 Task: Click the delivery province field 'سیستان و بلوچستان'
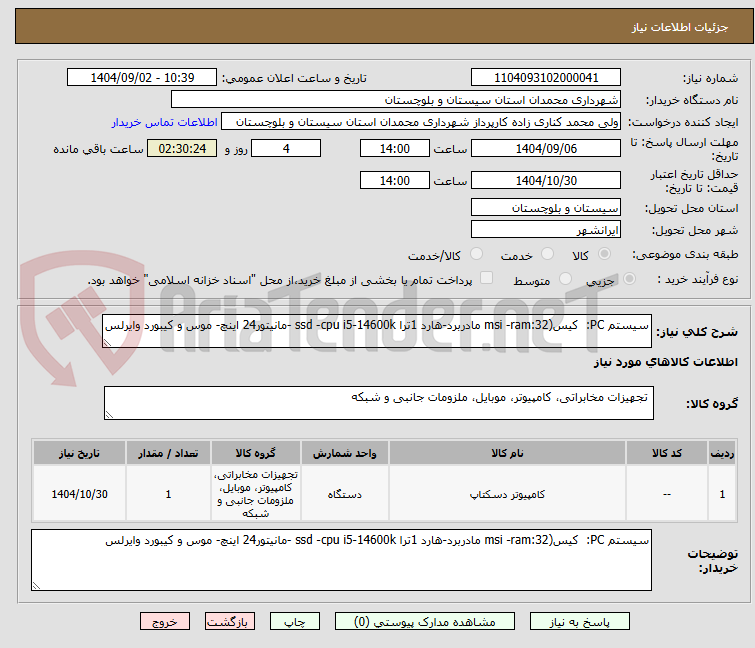click(x=546, y=207)
